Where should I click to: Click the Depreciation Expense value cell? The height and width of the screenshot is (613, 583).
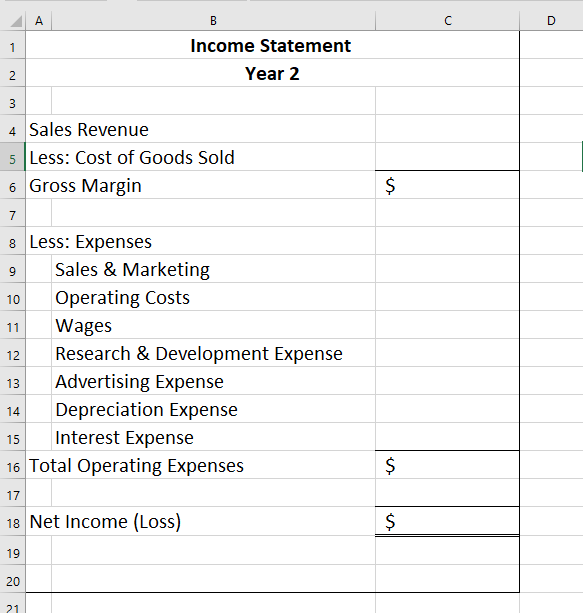click(x=448, y=409)
